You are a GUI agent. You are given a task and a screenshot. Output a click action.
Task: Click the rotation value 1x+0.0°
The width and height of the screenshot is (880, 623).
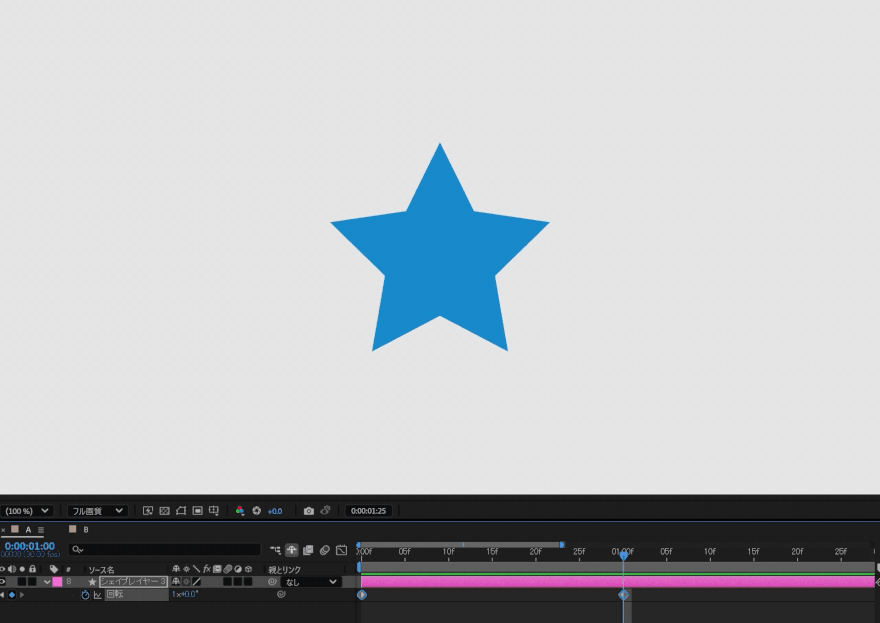(185, 595)
